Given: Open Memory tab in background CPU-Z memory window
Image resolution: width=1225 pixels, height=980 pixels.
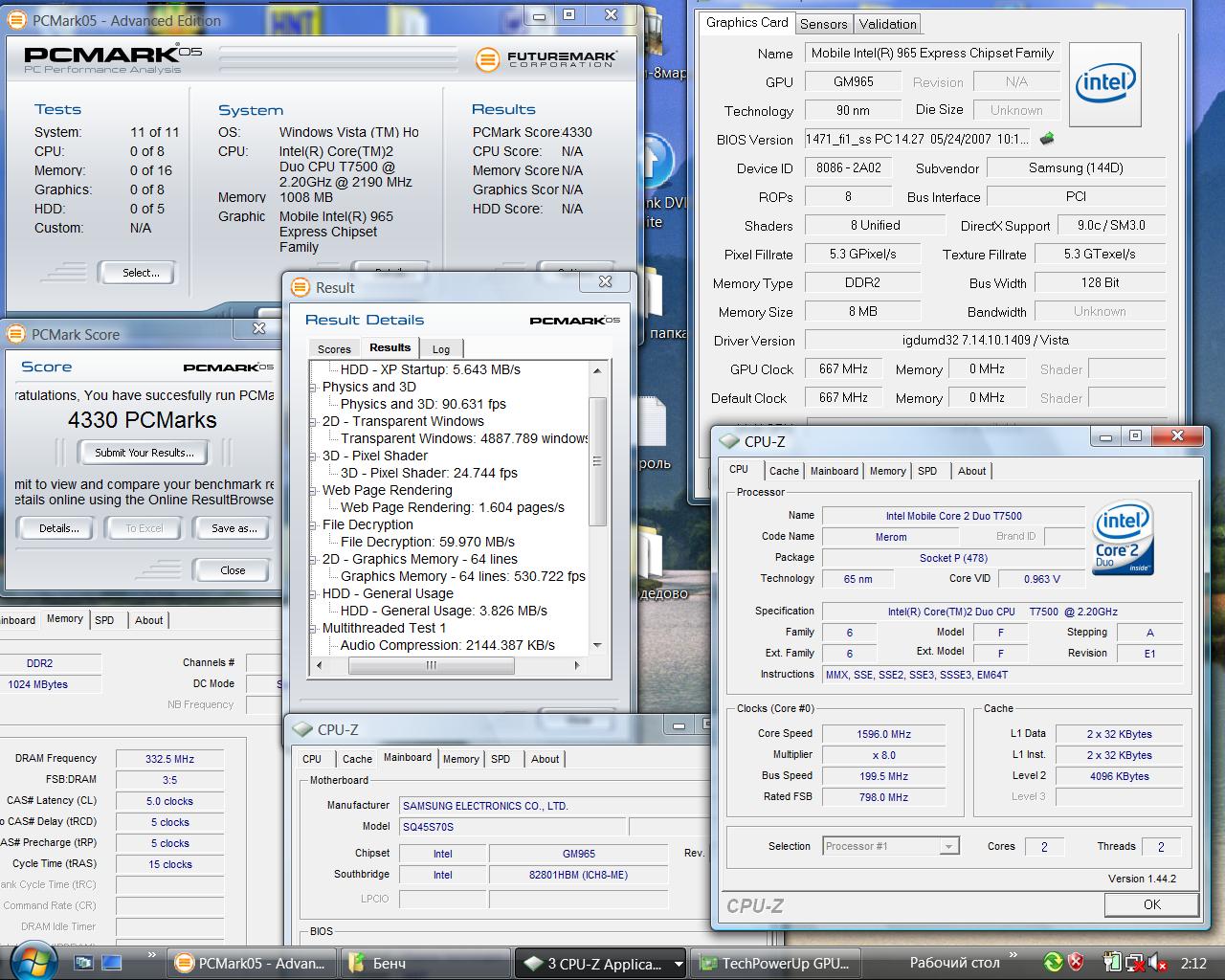Looking at the screenshot, I should [65, 619].
